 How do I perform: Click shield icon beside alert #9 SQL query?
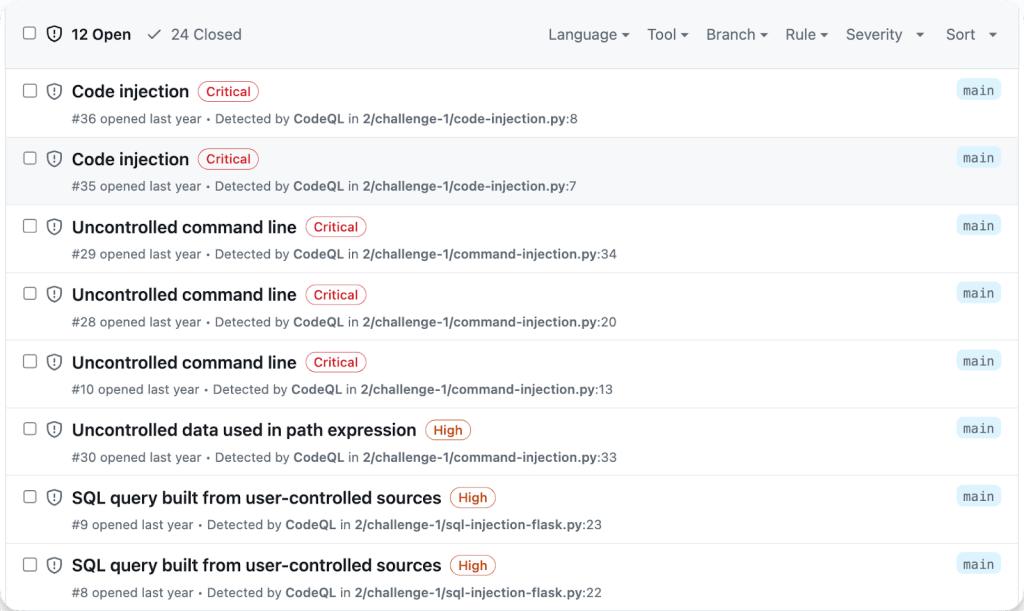point(54,498)
